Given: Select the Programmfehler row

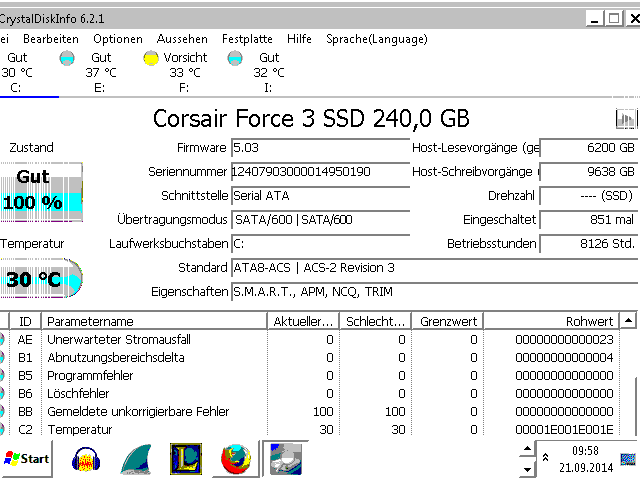Looking at the screenshot, I should (x=309, y=376).
